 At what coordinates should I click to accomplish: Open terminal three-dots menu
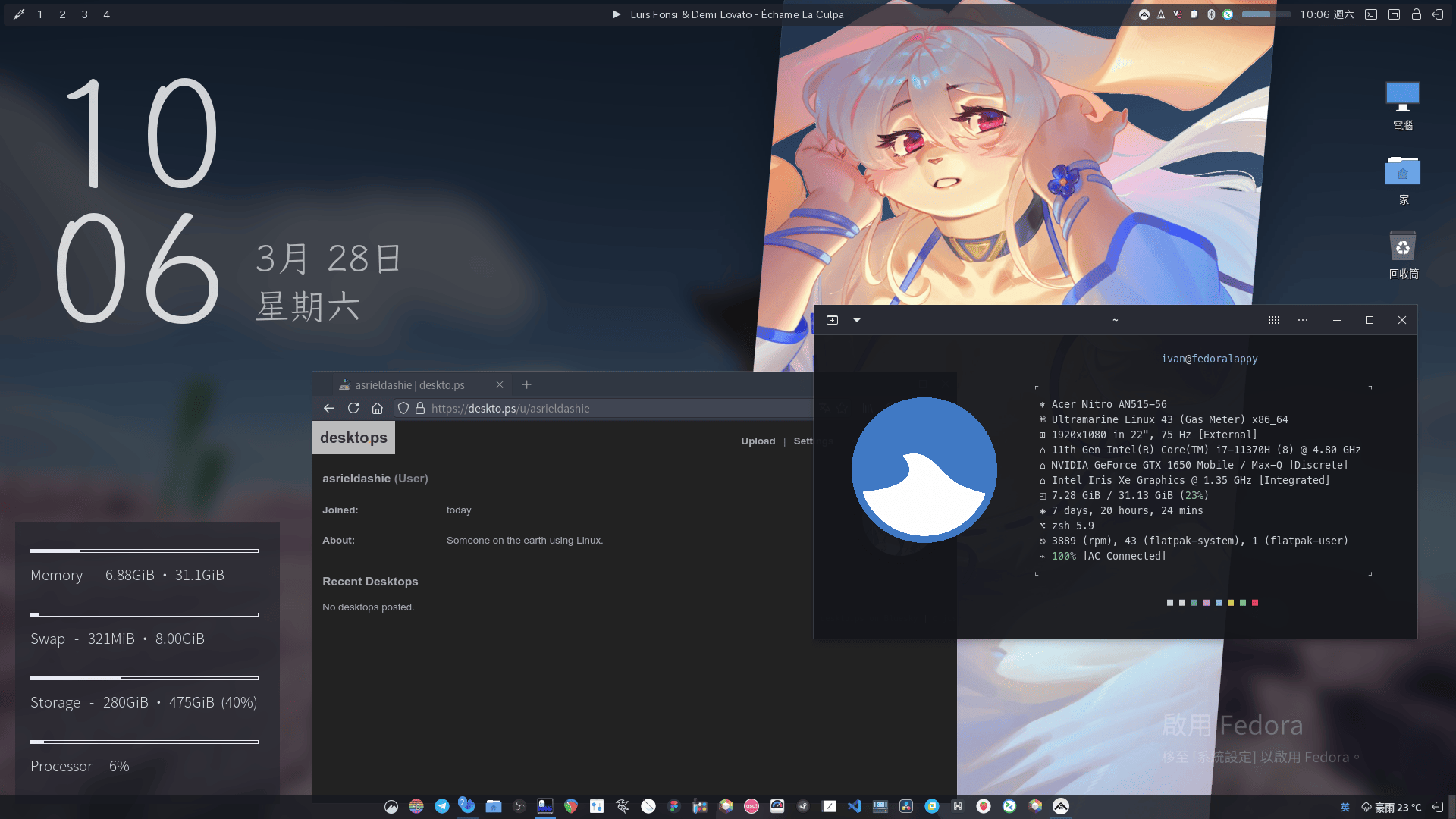tap(1303, 320)
